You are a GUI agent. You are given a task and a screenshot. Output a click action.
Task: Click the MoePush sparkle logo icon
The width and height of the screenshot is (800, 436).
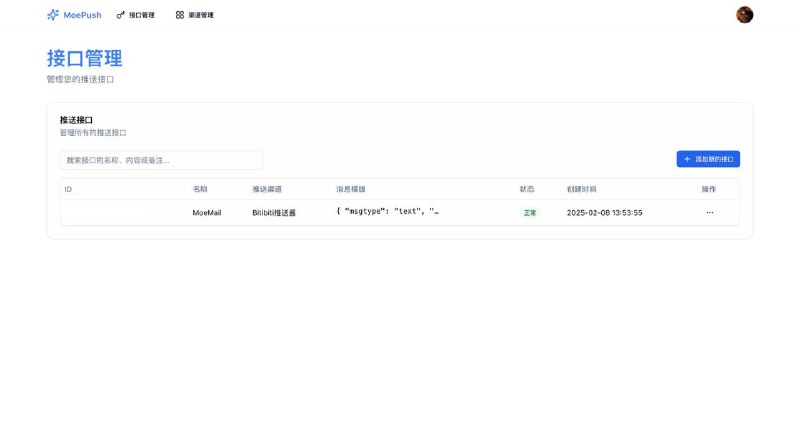click(52, 15)
